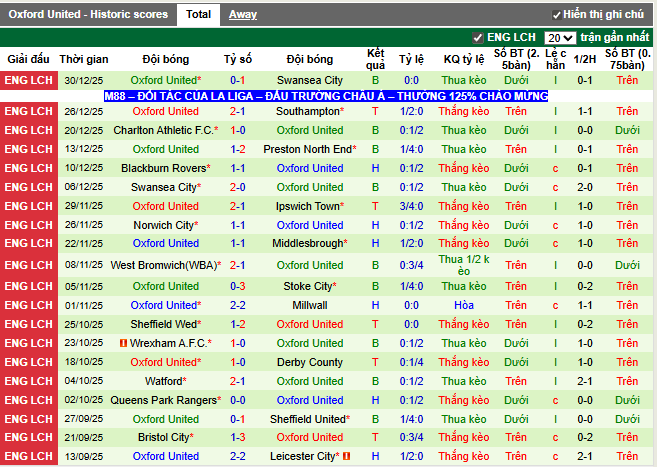Click the 3/4:0 odds in Ipswich Town row
Screen dimensions: 657x467
click(411, 206)
